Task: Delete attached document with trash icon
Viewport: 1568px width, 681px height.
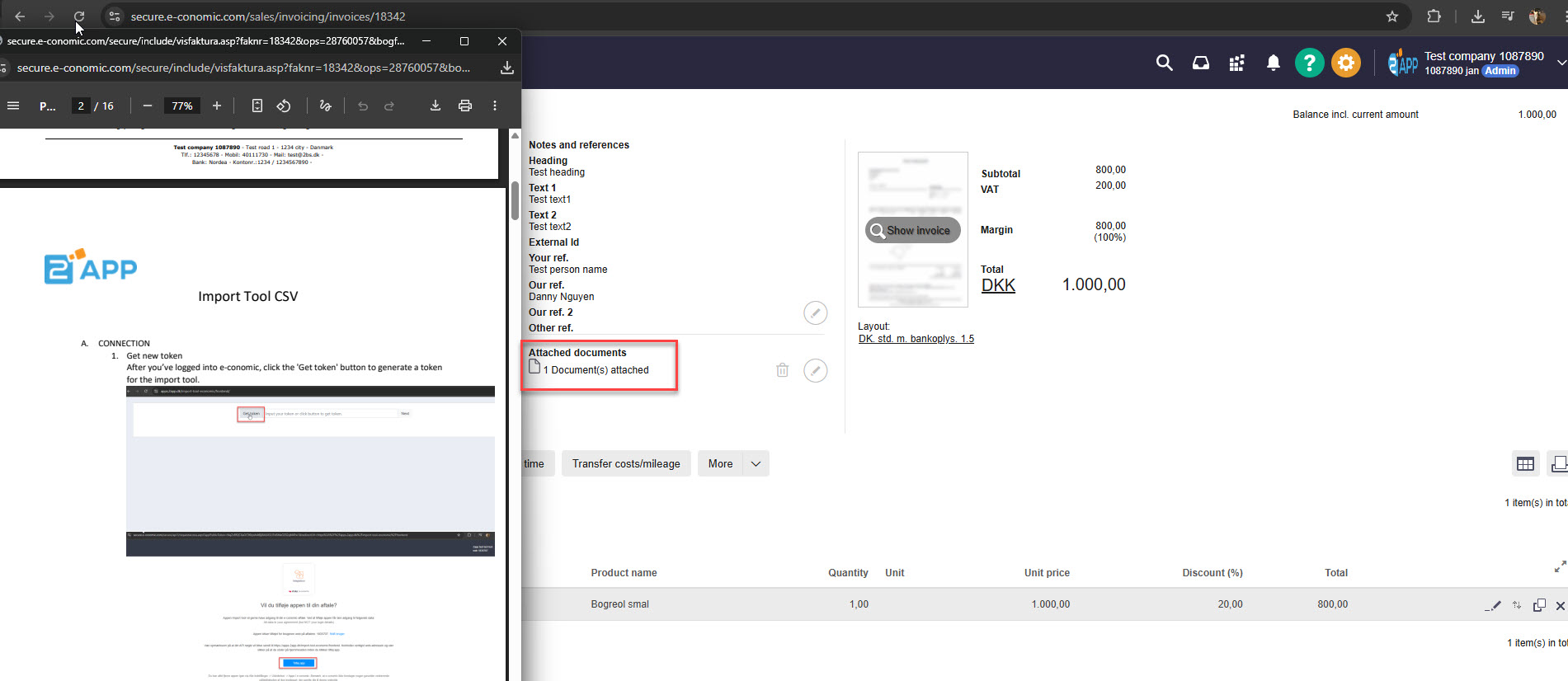Action: coord(782,370)
